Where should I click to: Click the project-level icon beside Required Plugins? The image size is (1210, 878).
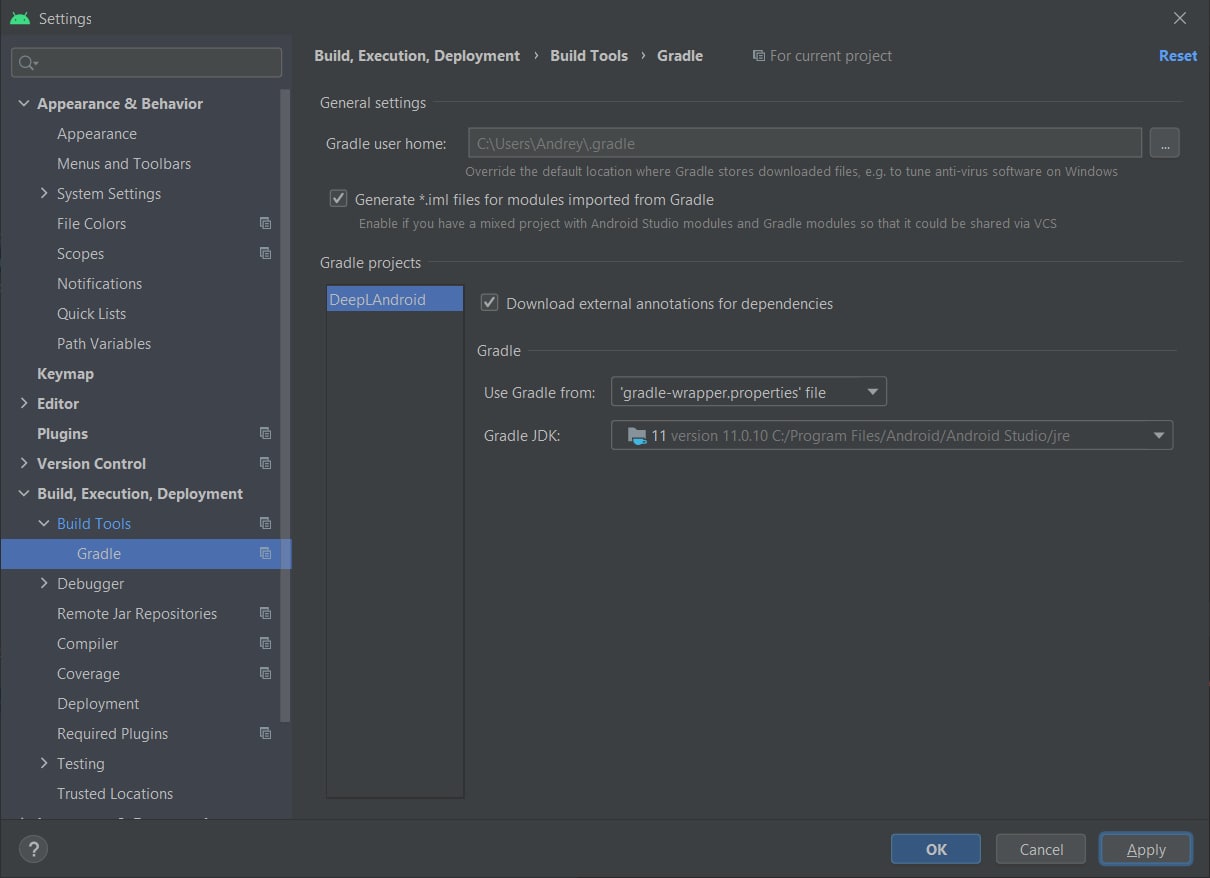pos(265,733)
